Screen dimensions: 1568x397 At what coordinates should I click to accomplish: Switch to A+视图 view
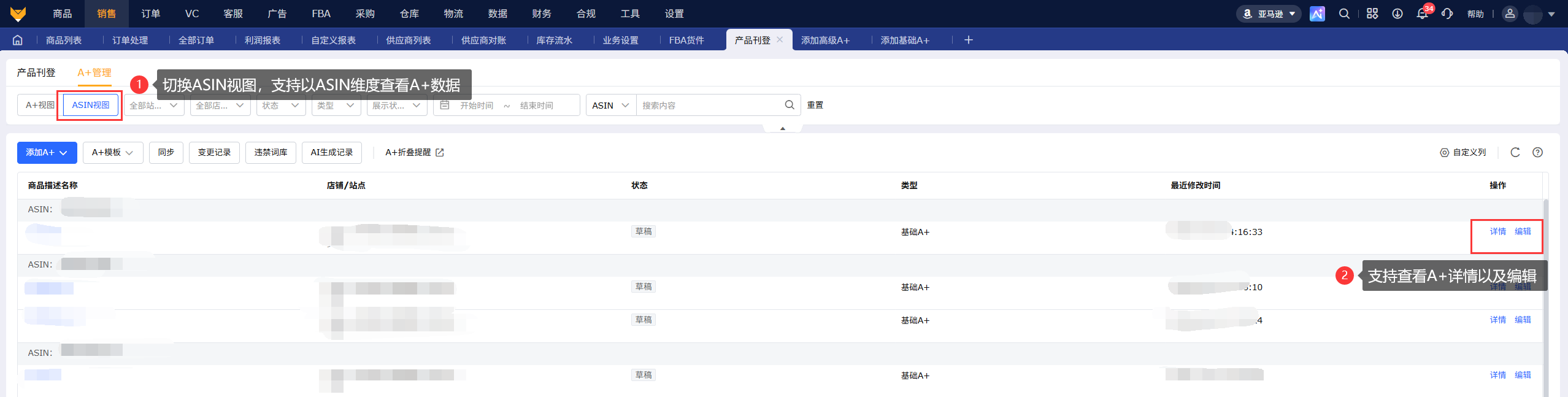[x=39, y=105]
